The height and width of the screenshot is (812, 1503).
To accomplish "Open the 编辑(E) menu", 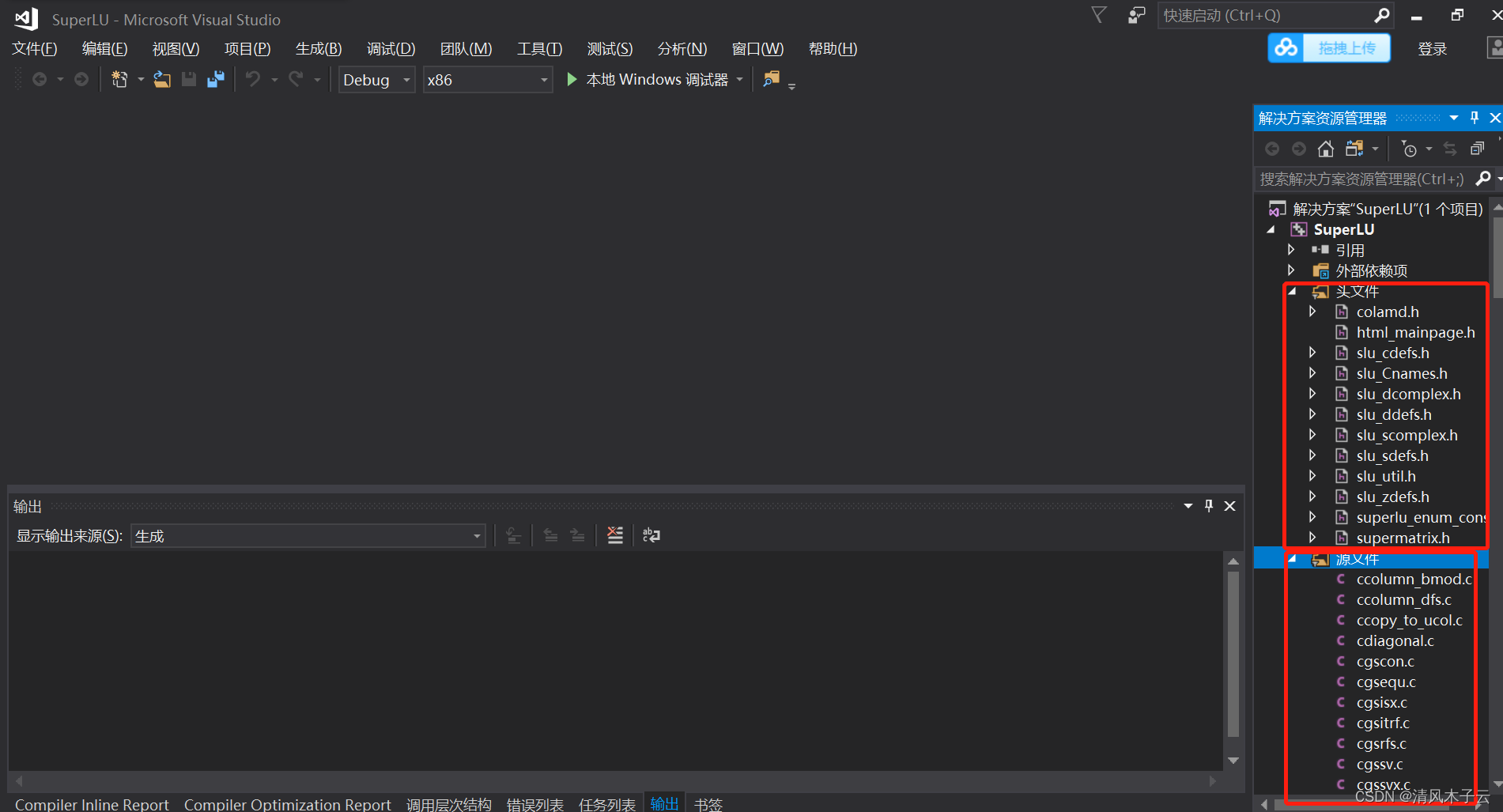I will pos(105,49).
